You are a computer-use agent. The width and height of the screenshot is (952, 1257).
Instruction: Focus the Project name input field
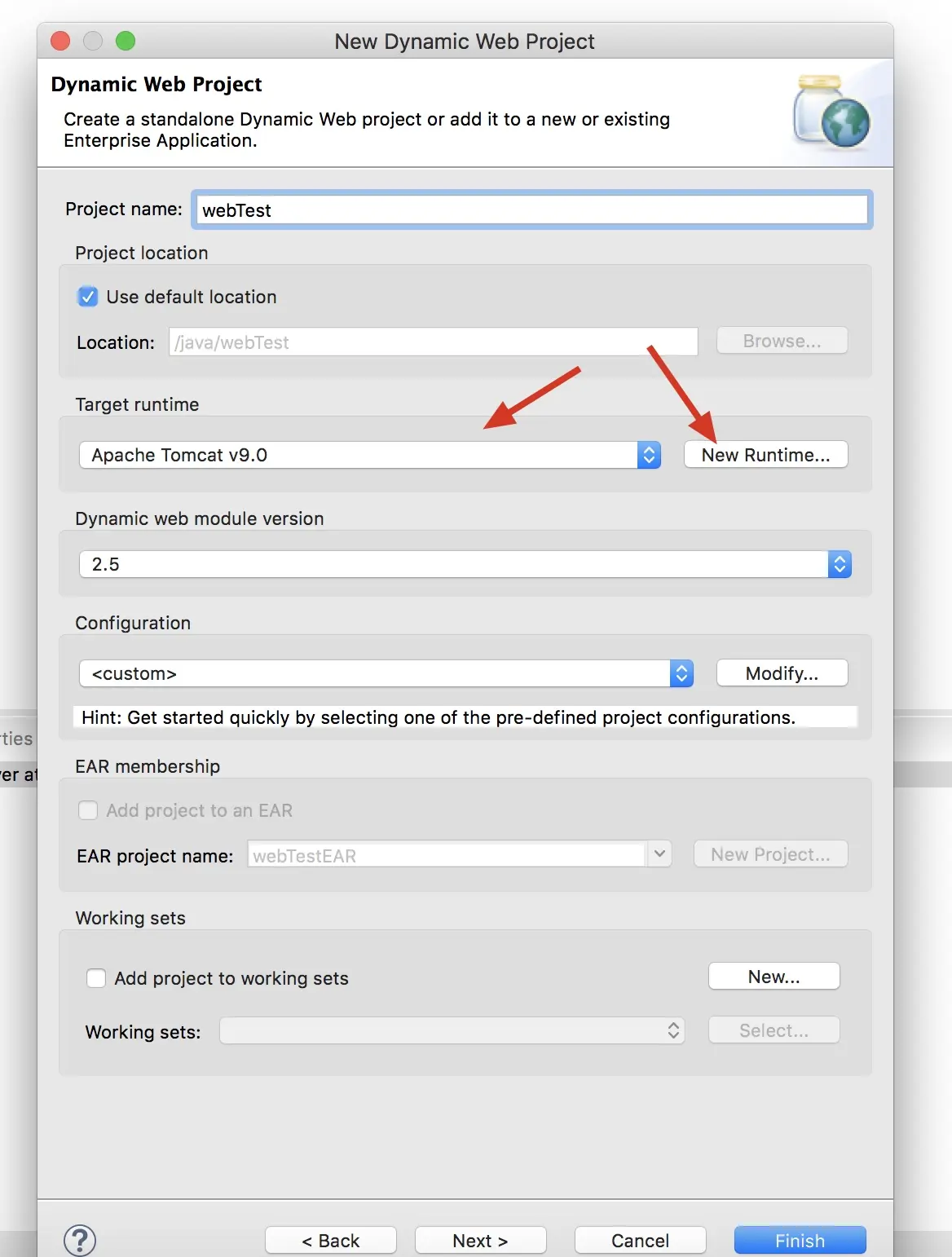pyautogui.click(x=532, y=209)
